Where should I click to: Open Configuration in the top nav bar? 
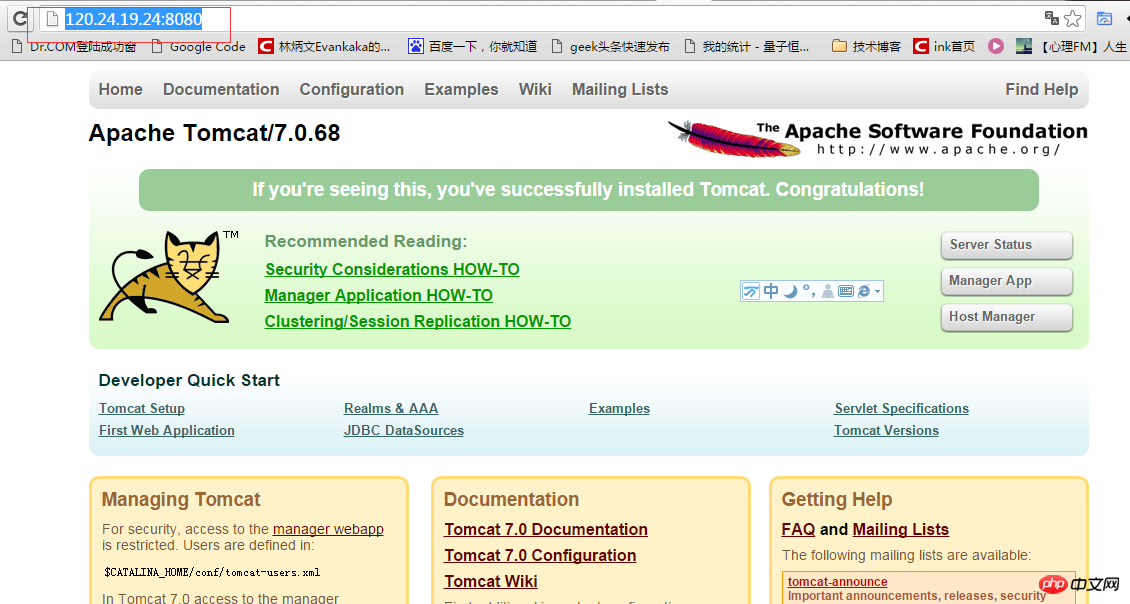pos(352,89)
